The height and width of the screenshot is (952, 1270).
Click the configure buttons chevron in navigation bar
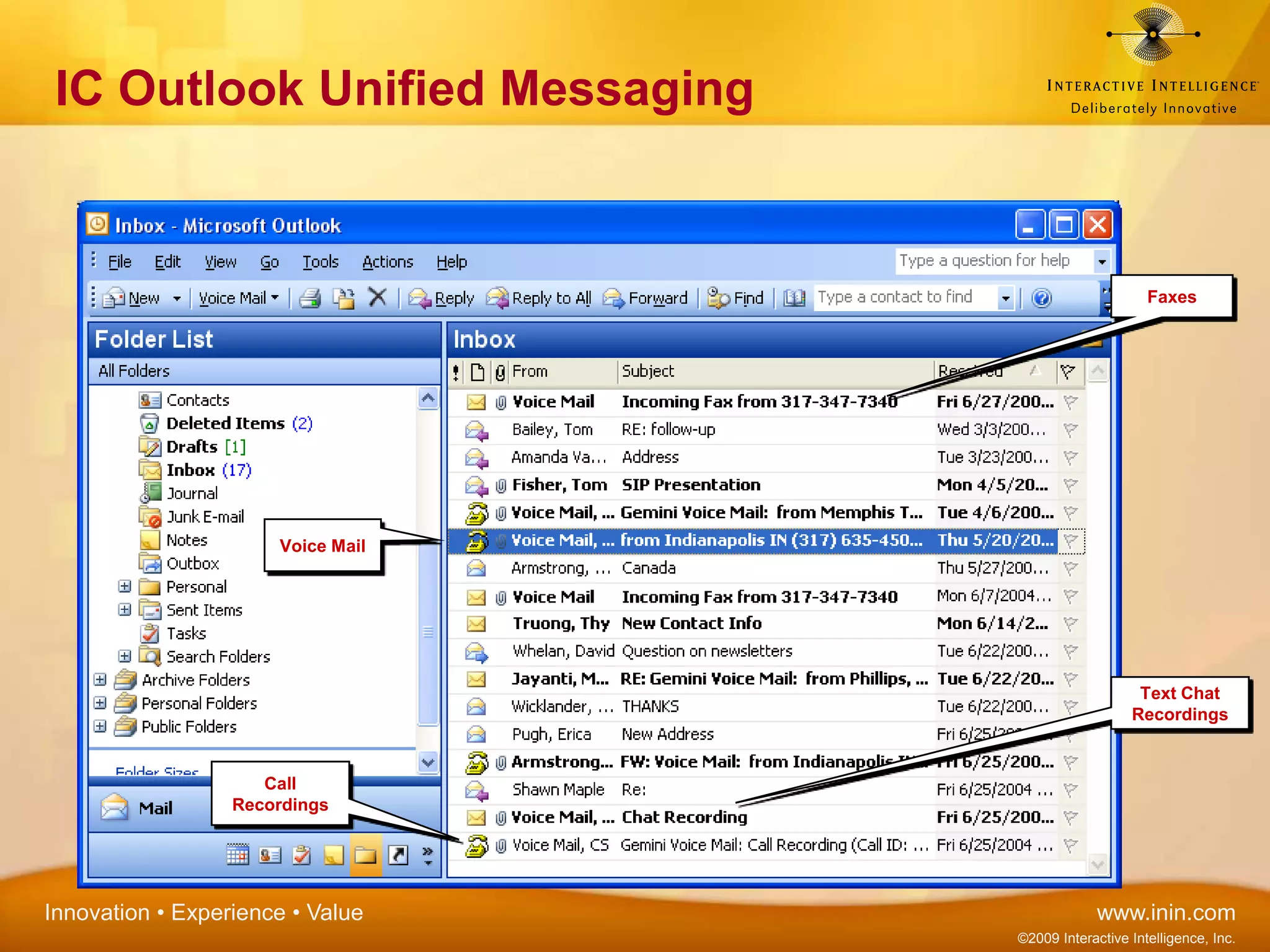point(427,855)
